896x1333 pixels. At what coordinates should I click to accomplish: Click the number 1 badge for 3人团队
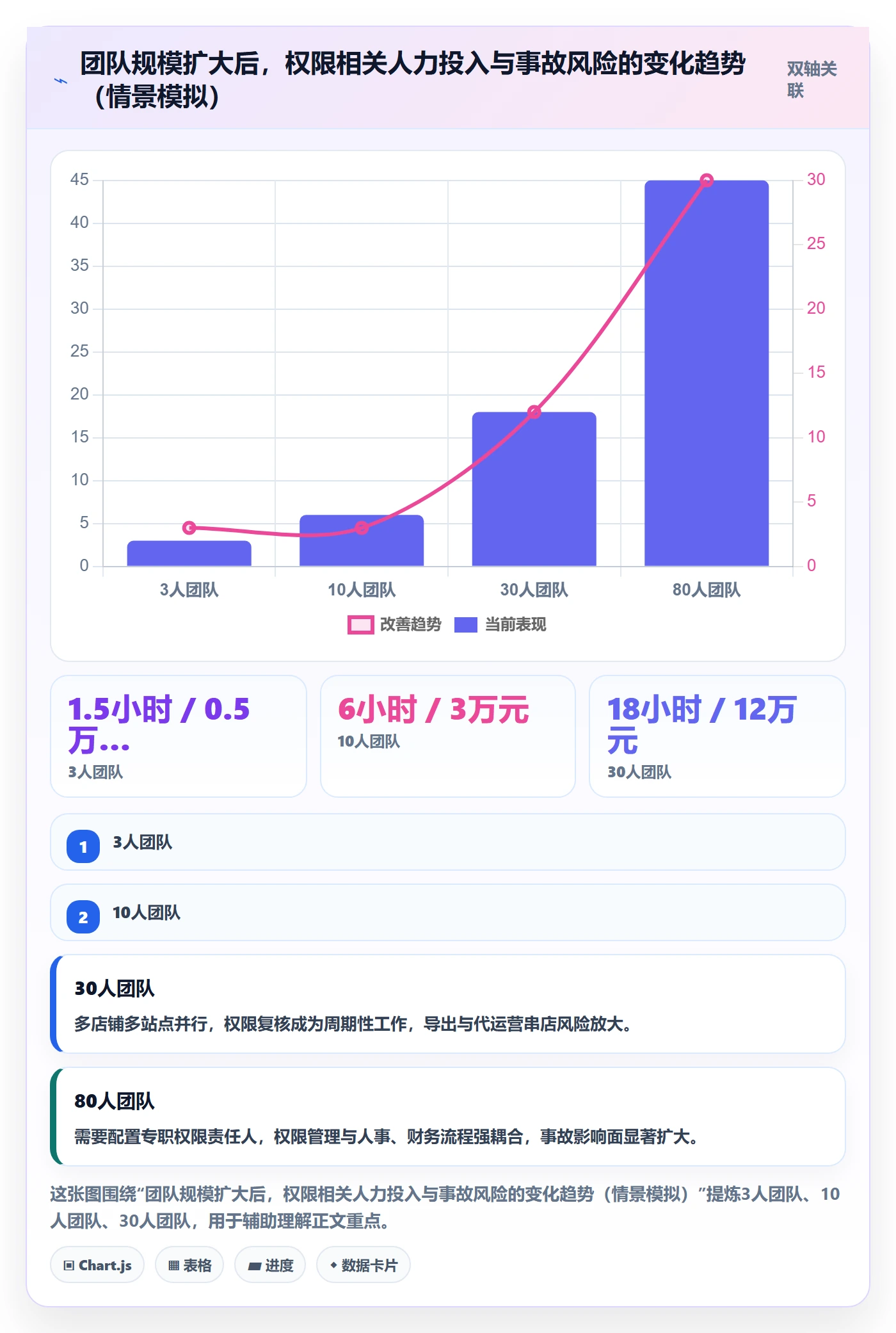tap(83, 846)
